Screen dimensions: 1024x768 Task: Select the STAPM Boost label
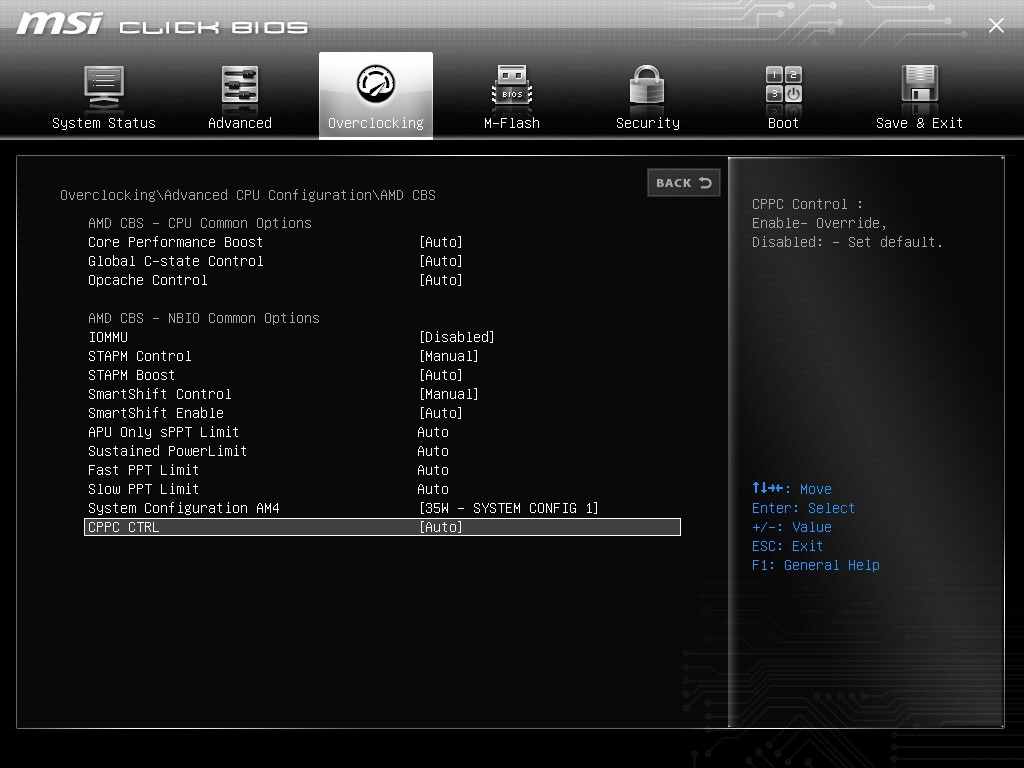131,375
